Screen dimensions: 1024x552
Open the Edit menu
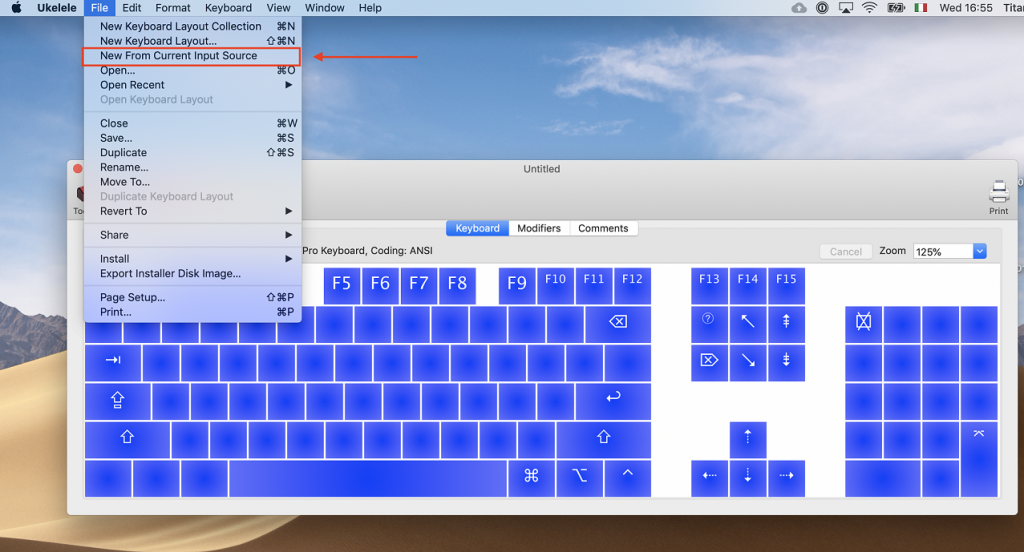[x=131, y=8]
